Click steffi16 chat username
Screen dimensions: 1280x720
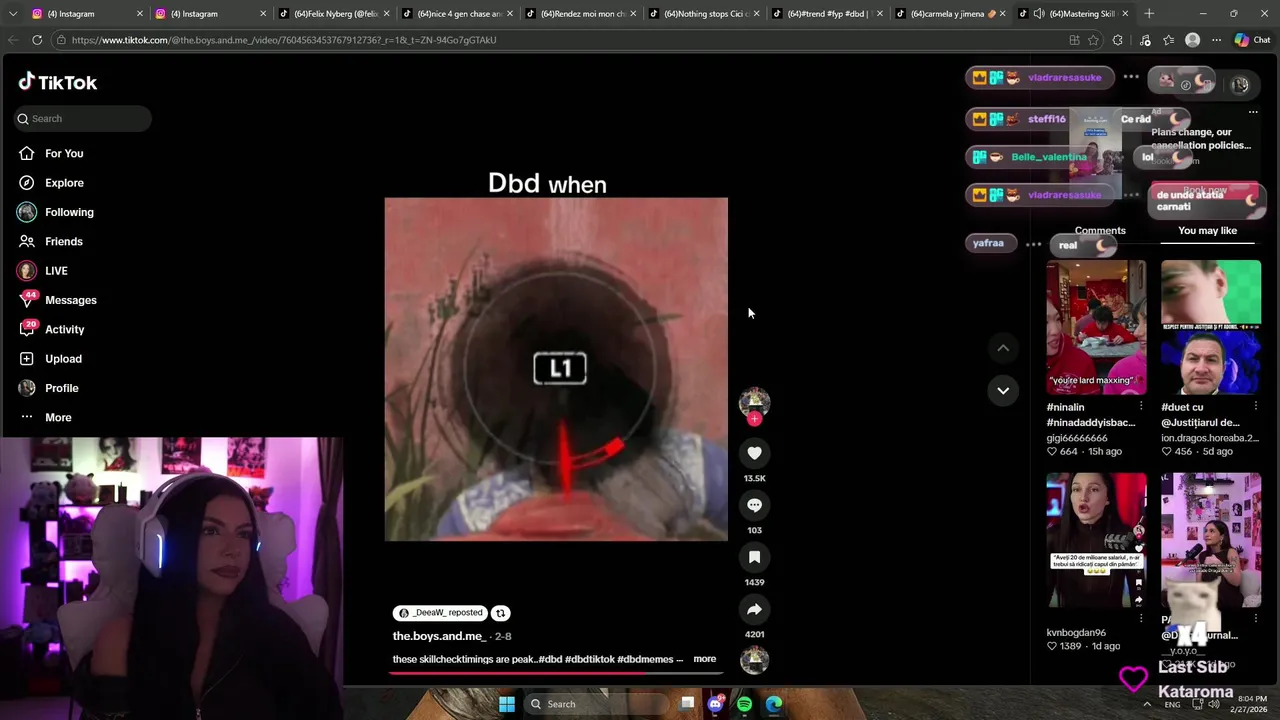(x=1046, y=119)
